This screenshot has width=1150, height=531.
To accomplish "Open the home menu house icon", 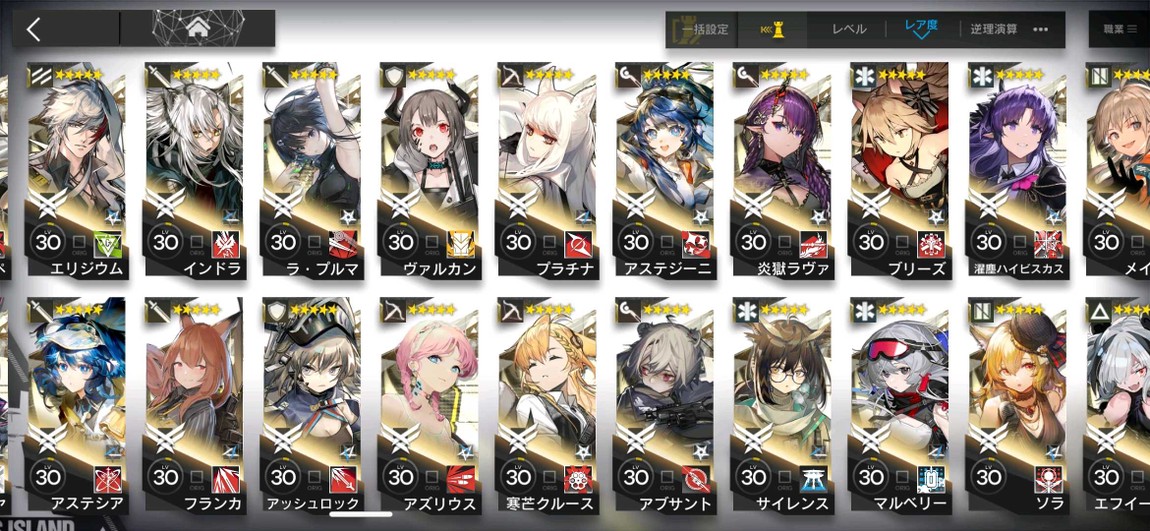I will [x=197, y=29].
